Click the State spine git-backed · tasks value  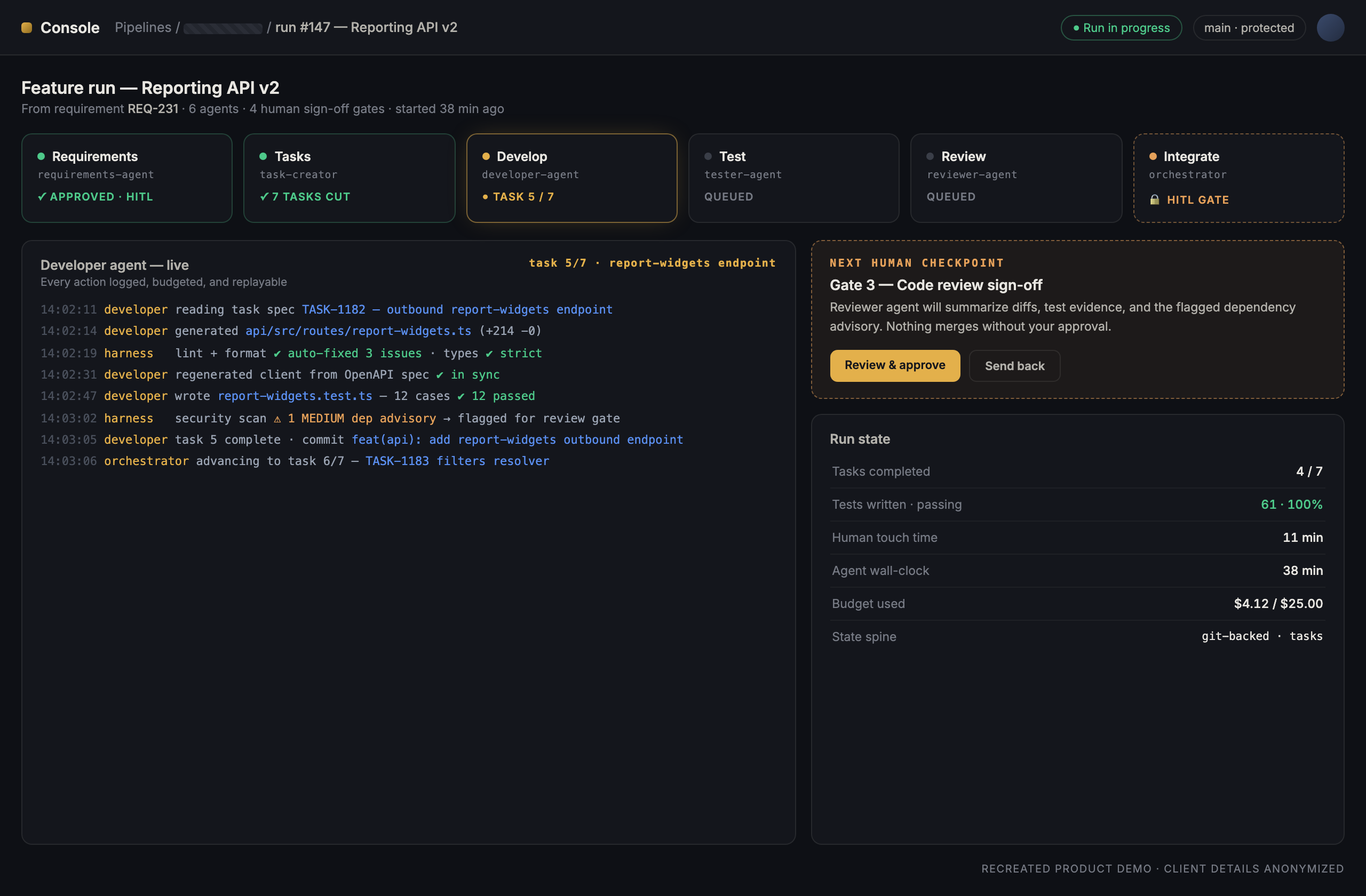coord(1261,636)
